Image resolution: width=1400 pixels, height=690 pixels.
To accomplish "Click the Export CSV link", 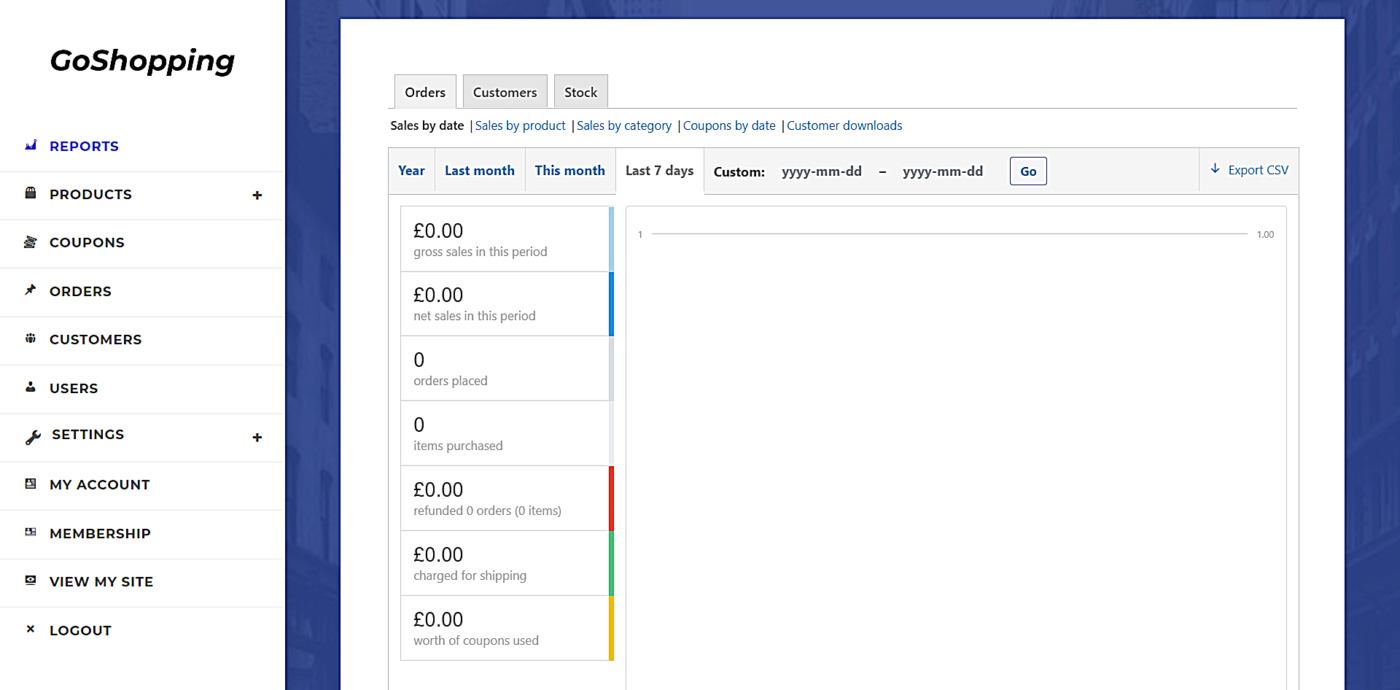I will (x=1249, y=170).
